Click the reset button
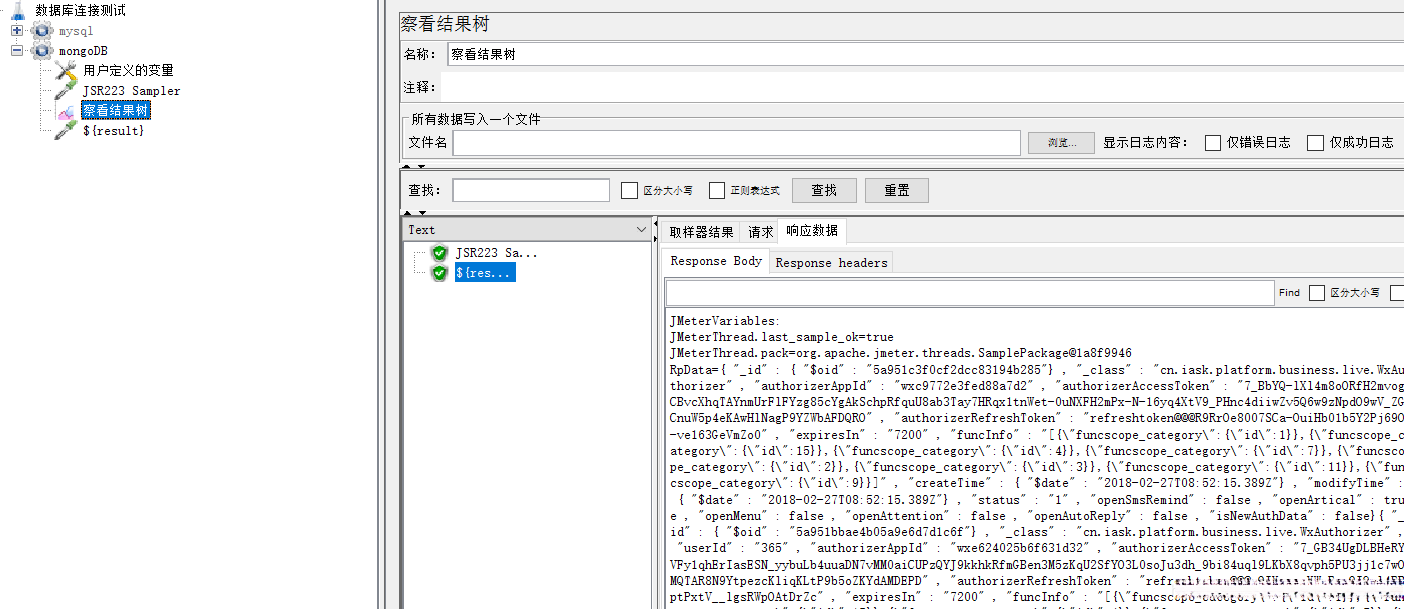Image resolution: width=1404 pixels, height=609 pixels. click(x=897, y=190)
